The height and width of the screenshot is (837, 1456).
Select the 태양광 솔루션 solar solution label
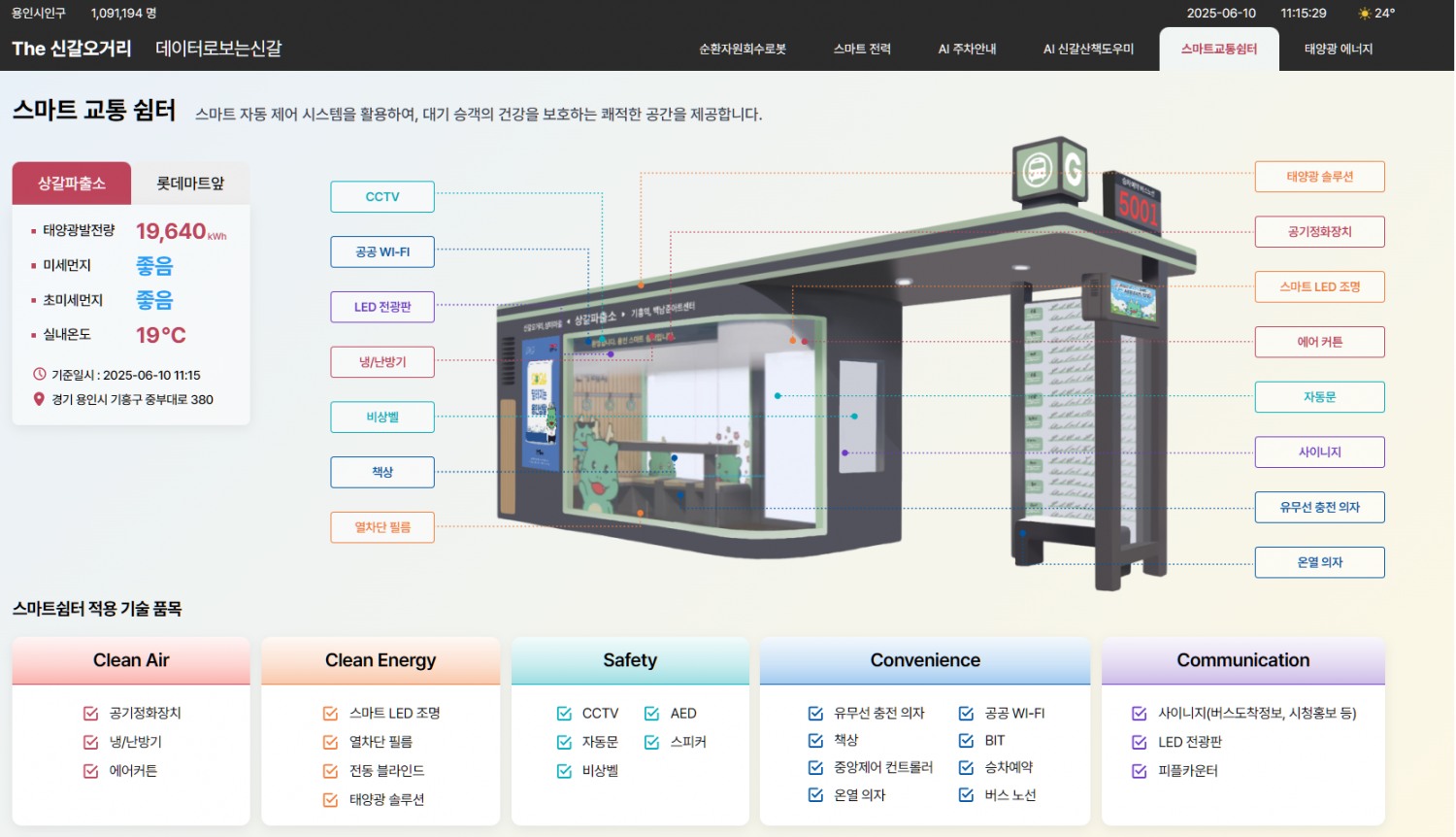pos(1319,176)
